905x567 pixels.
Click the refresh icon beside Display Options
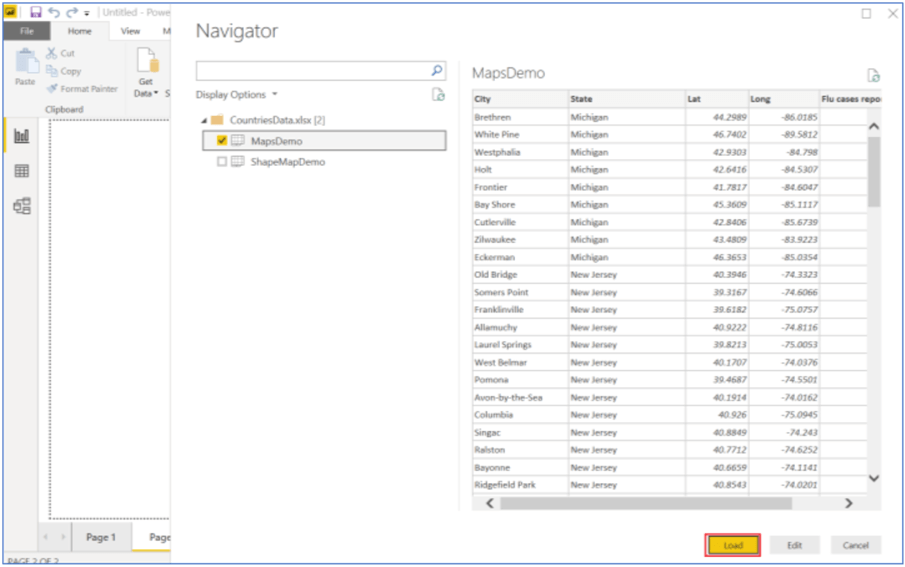438,95
